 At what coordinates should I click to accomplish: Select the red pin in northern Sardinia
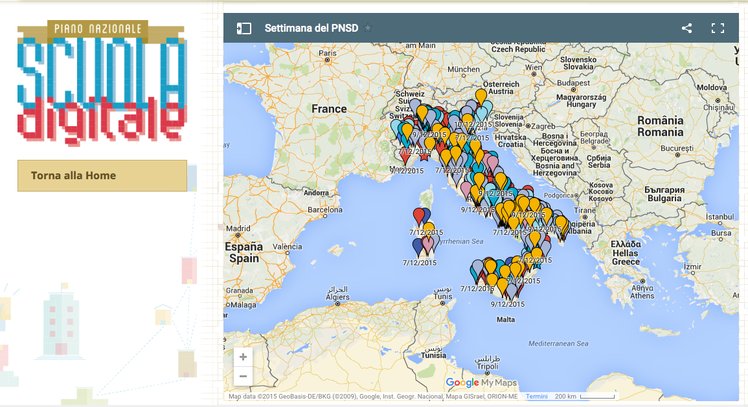[419, 216]
